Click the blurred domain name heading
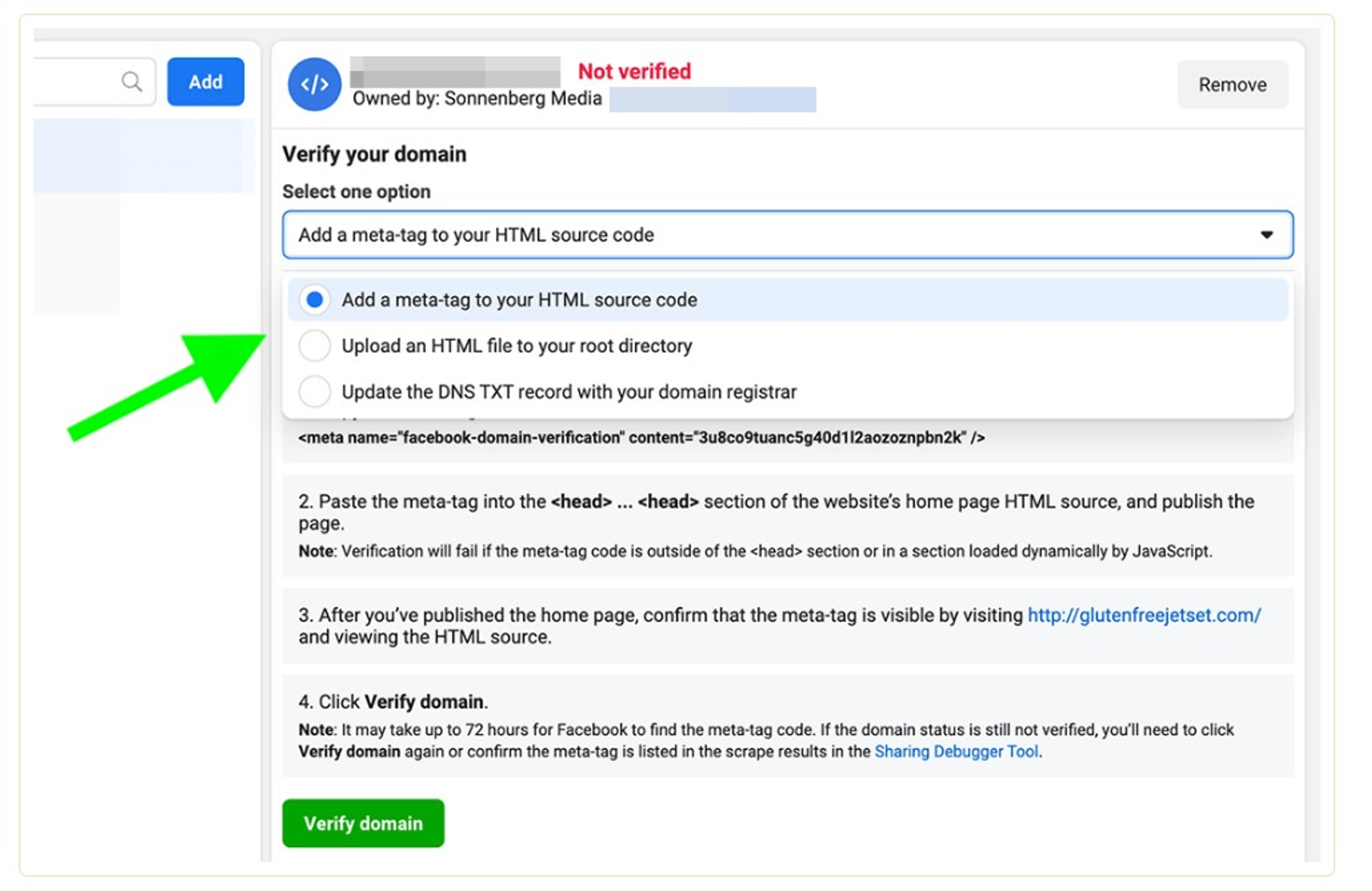 pyautogui.click(x=455, y=71)
